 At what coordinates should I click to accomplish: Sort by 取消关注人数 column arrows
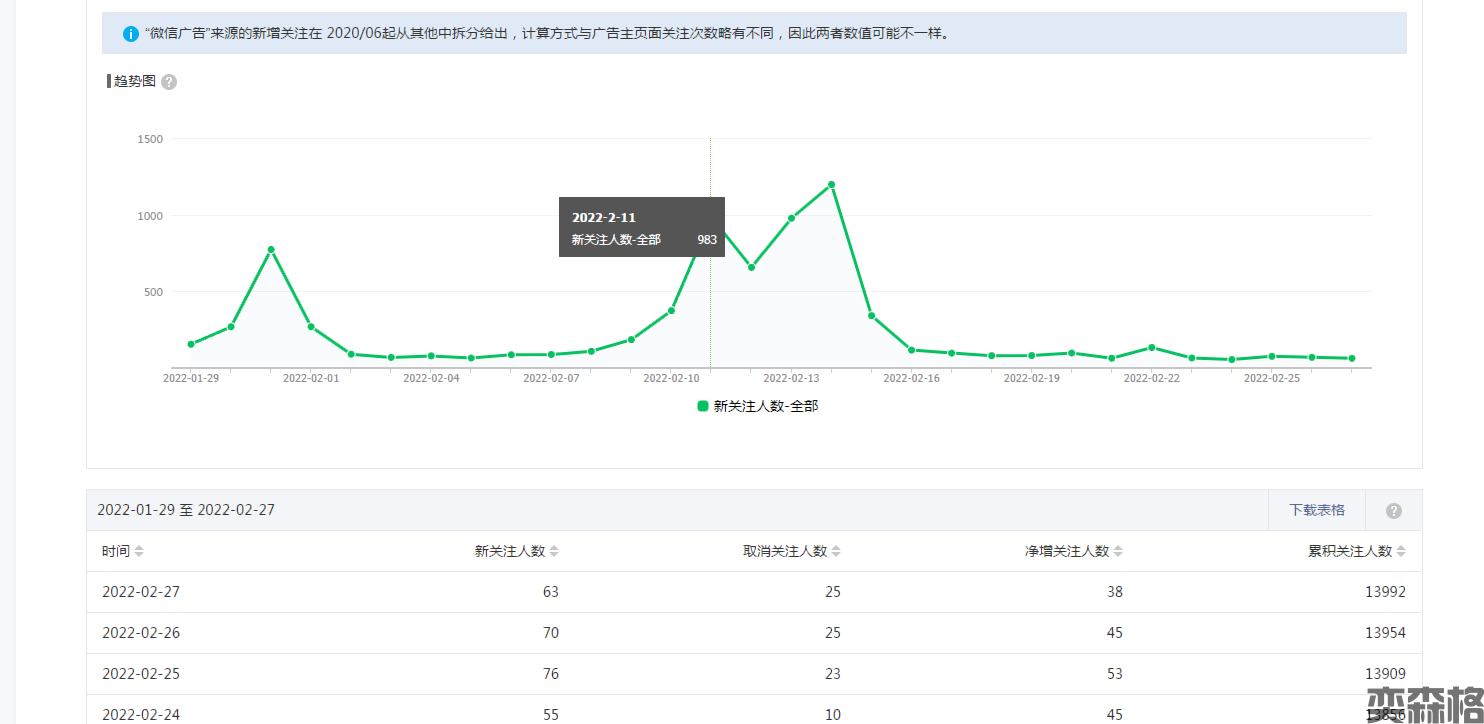(x=836, y=552)
